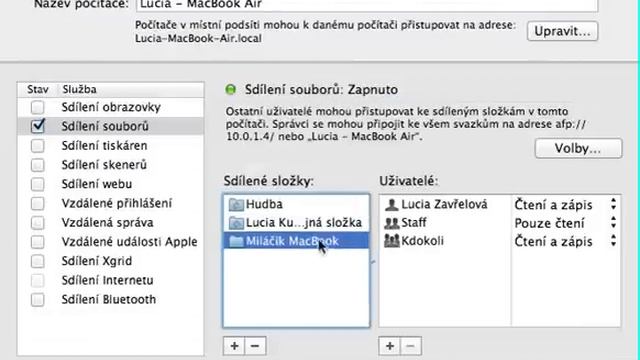Remove selected shared folder with minus button

coord(255,346)
